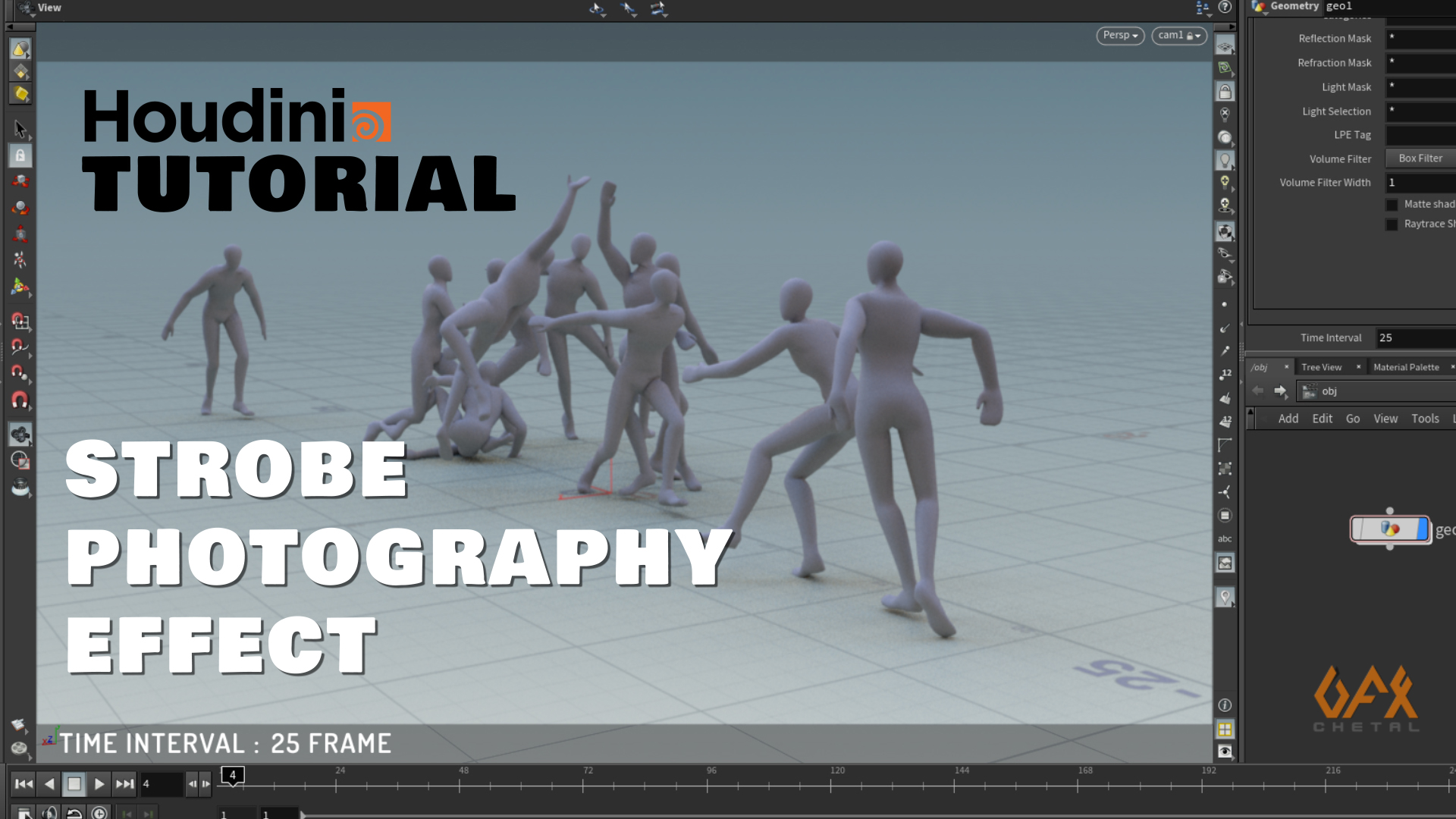The image size is (1456, 819).
Task: Click the lock camera icon in display toolbar
Action: click(1225, 92)
